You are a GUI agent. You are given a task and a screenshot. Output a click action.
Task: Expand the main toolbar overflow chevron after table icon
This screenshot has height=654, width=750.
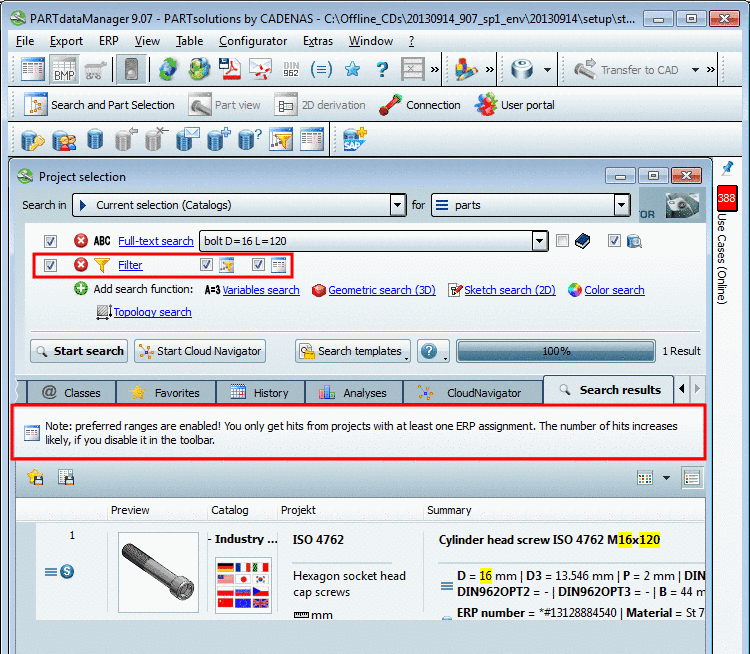[434, 70]
